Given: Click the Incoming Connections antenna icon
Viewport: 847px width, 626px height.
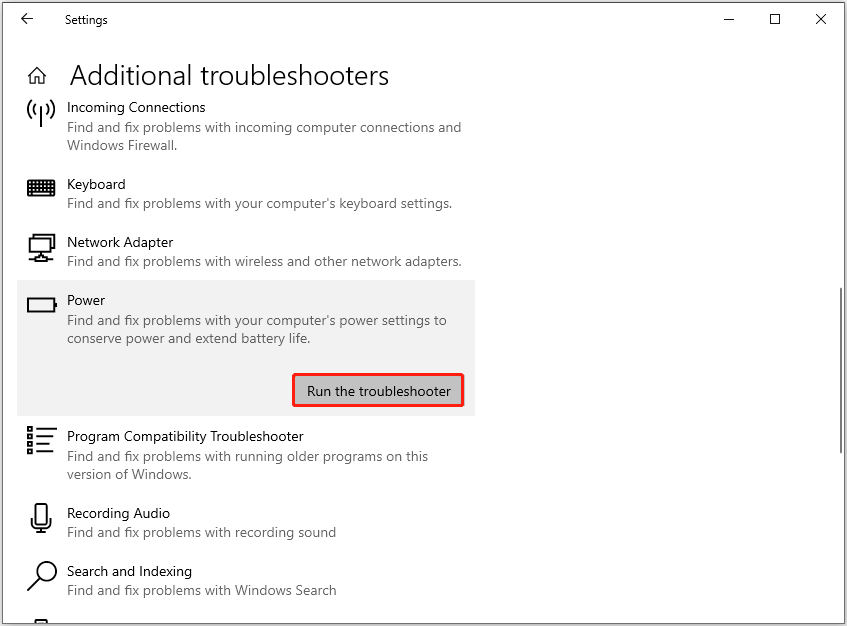Looking at the screenshot, I should pyautogui.click(x=40, y=115).
